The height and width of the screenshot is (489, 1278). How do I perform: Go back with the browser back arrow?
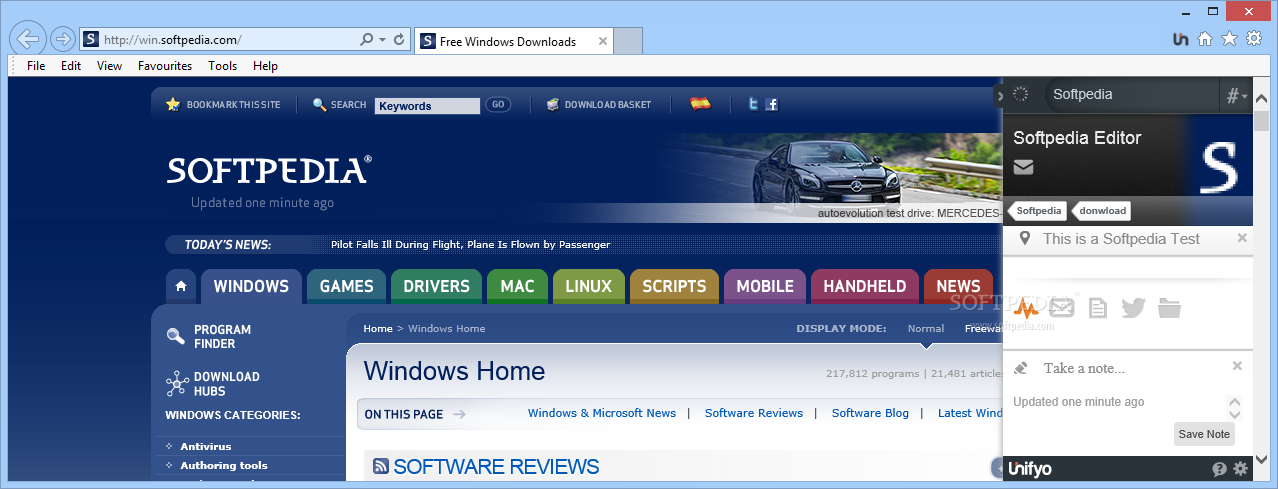pos(29,39)
